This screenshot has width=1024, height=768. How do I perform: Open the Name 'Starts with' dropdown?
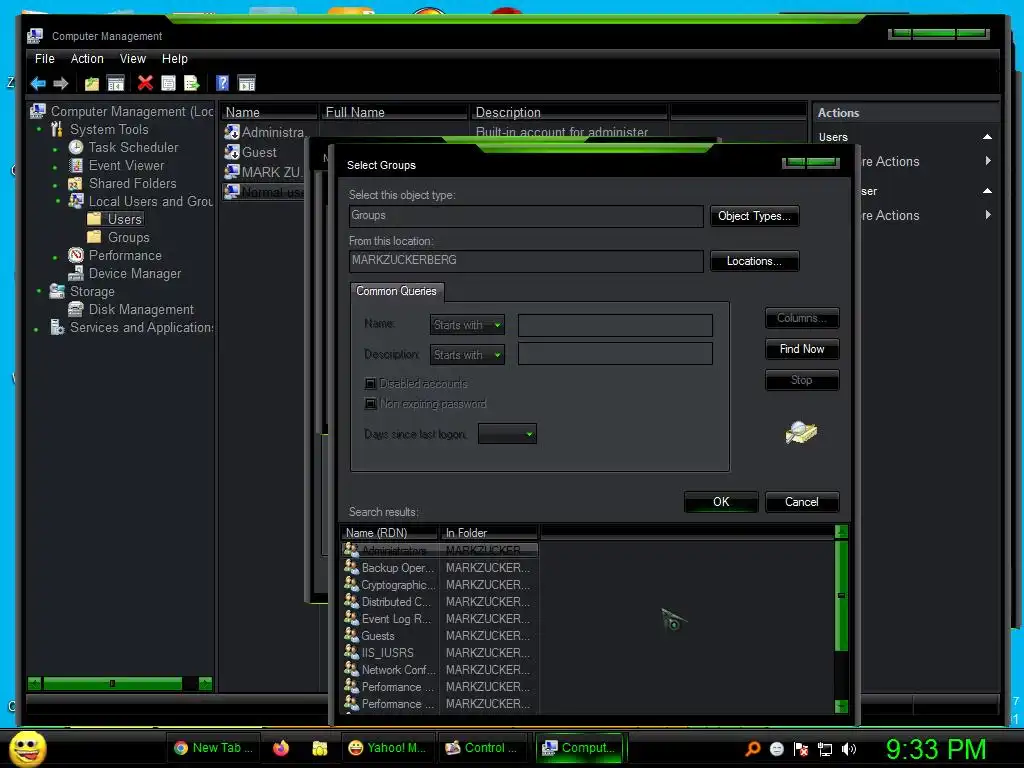click(467, 325)
